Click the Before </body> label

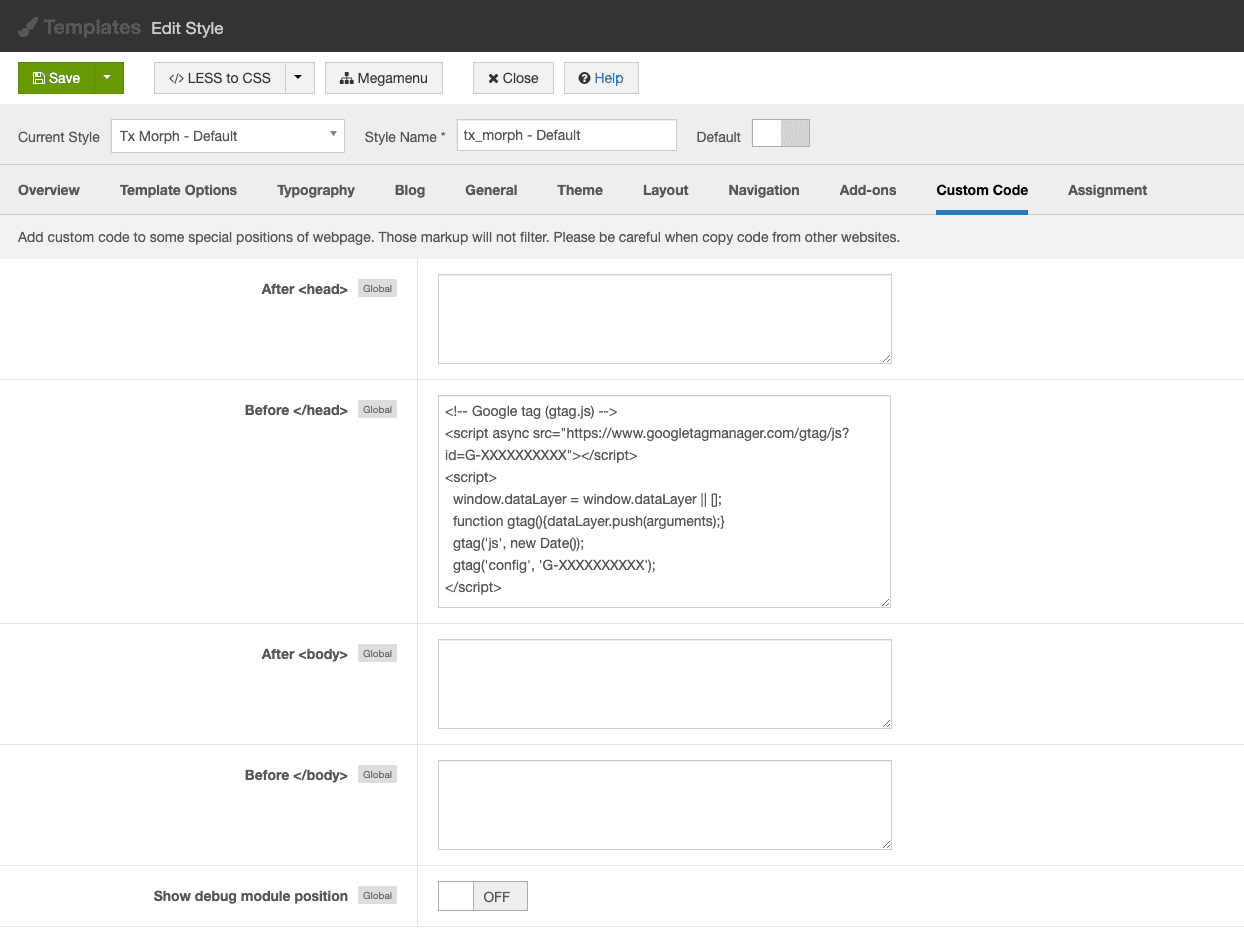(296, 775)
